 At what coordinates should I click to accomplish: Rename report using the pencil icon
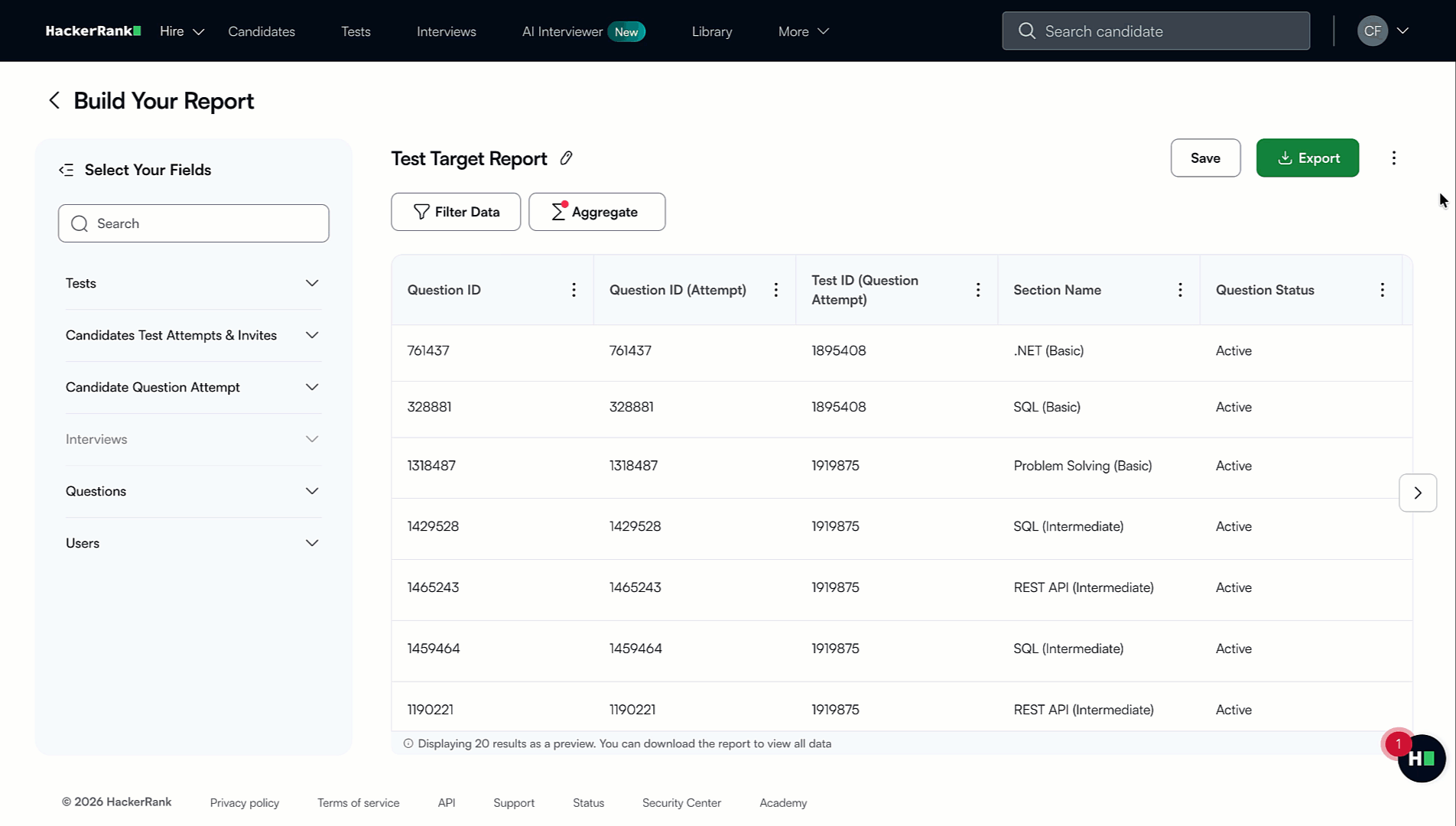tap(567, 158)
